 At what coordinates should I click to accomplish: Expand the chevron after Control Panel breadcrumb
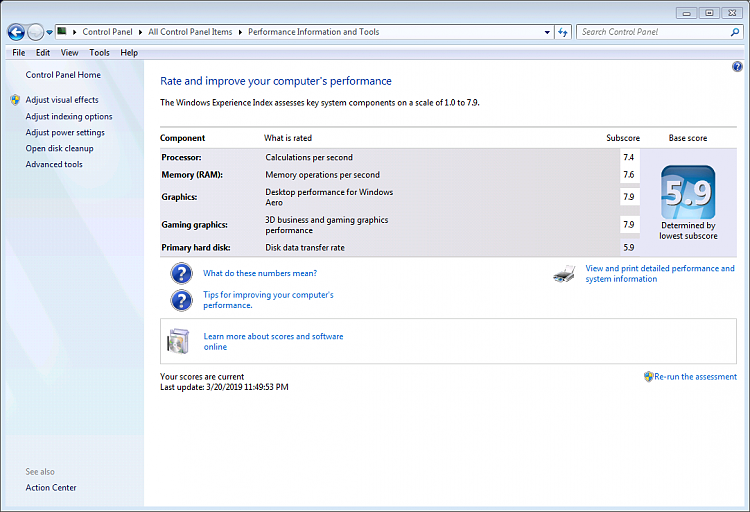point(140,32)
